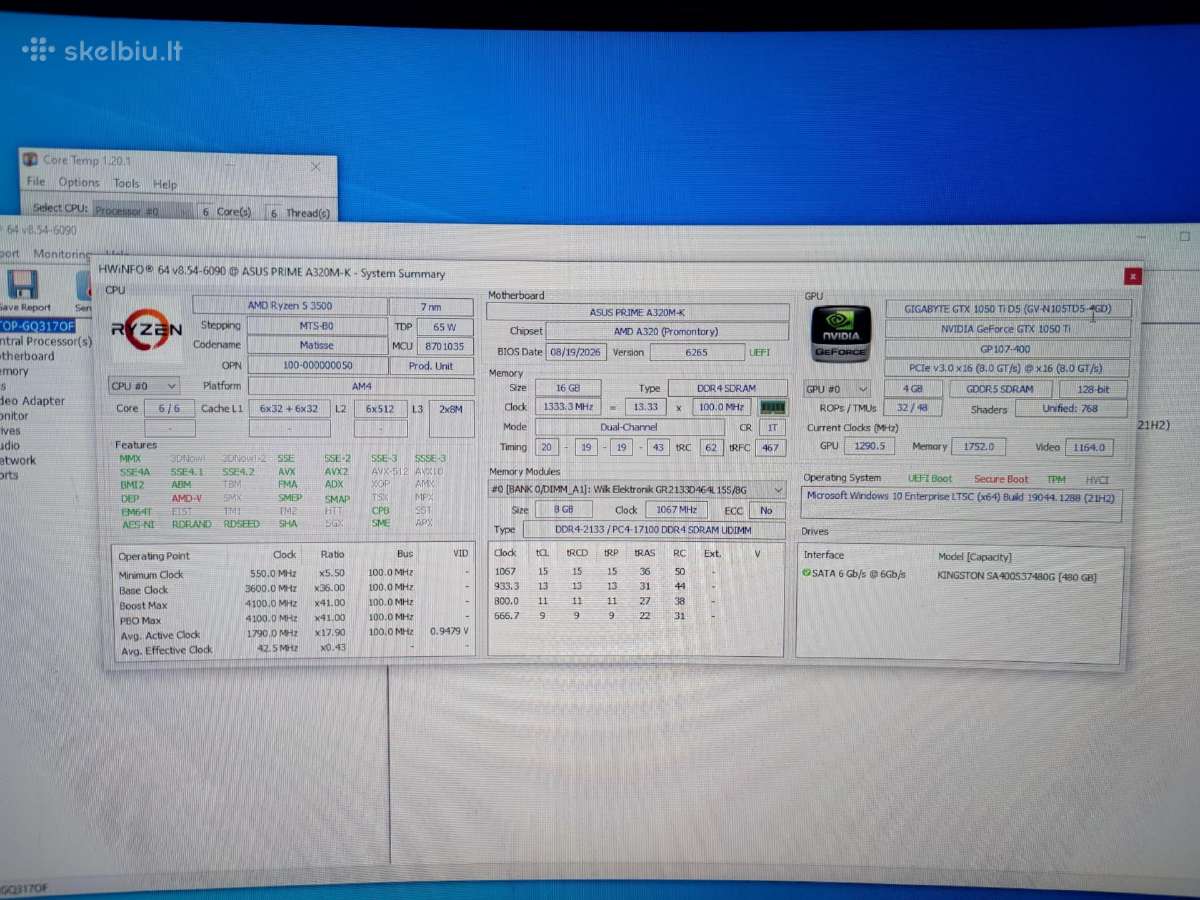Click the ASUS PRIME A320M-K motherboard field

coord(637,312)
